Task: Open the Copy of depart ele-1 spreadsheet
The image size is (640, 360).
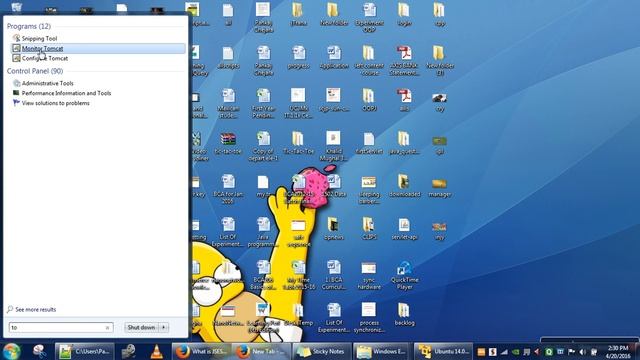Action: point(263,146)
